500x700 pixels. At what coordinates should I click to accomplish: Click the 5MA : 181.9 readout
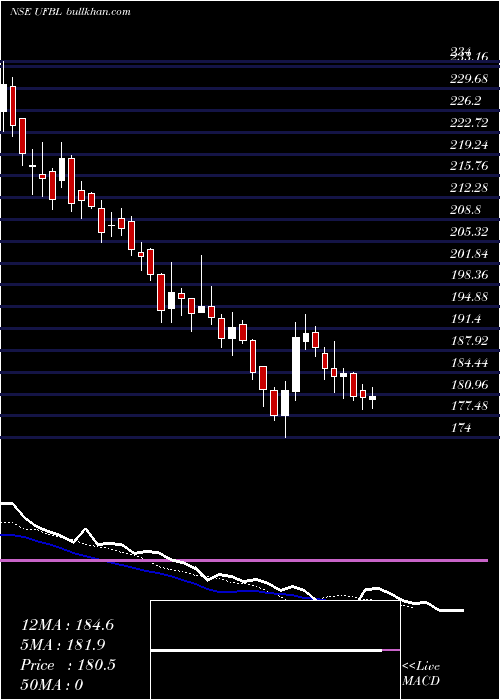63,645
